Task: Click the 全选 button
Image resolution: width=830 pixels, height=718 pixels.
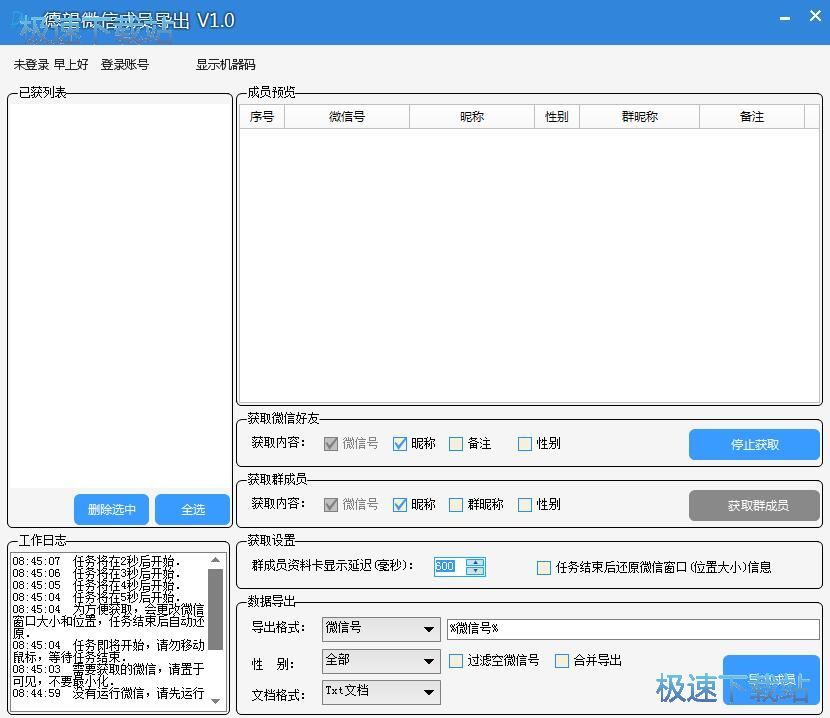Action: (192, 509)
